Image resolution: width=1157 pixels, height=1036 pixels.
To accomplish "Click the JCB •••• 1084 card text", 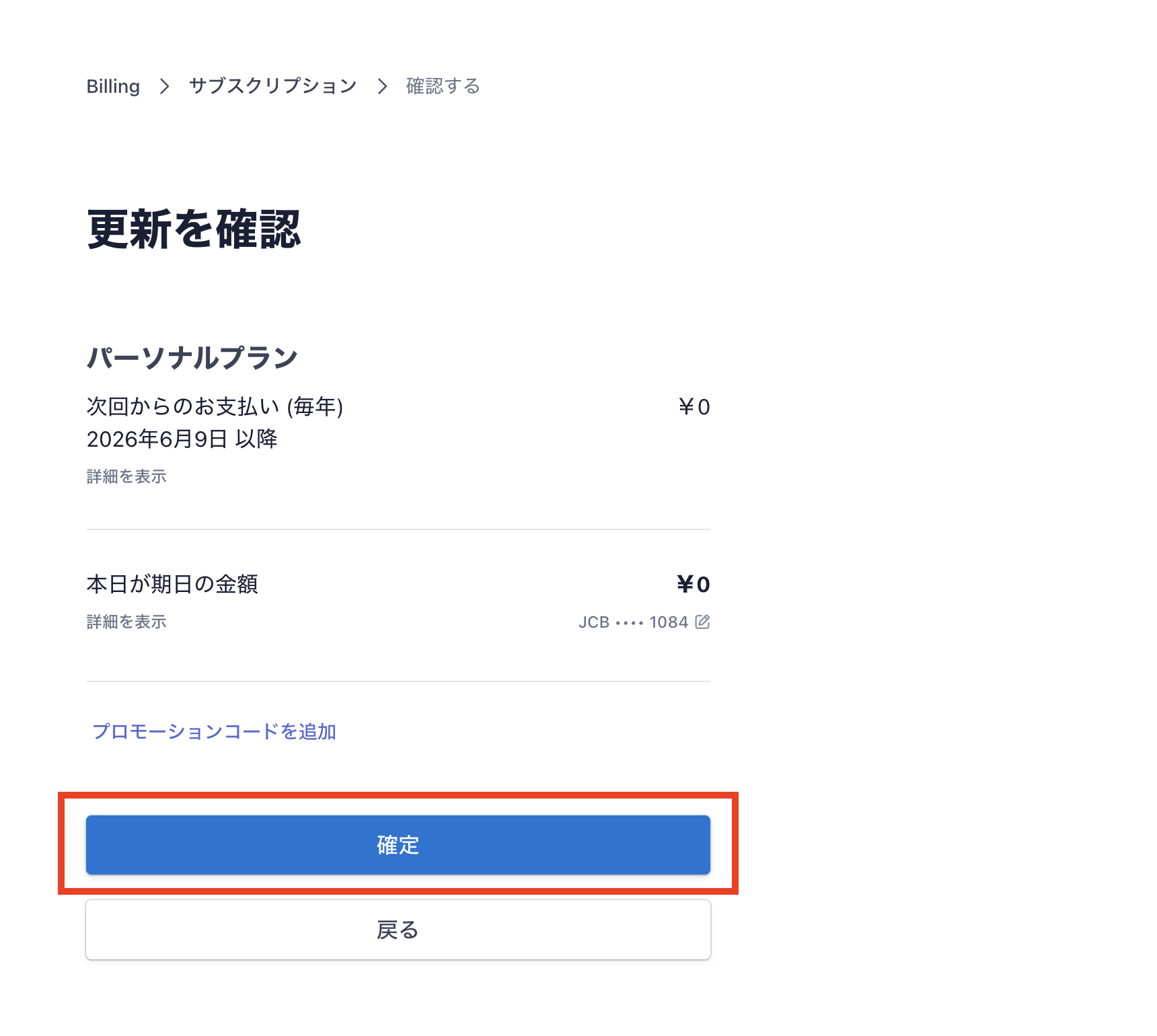I will tap(633, 622).
